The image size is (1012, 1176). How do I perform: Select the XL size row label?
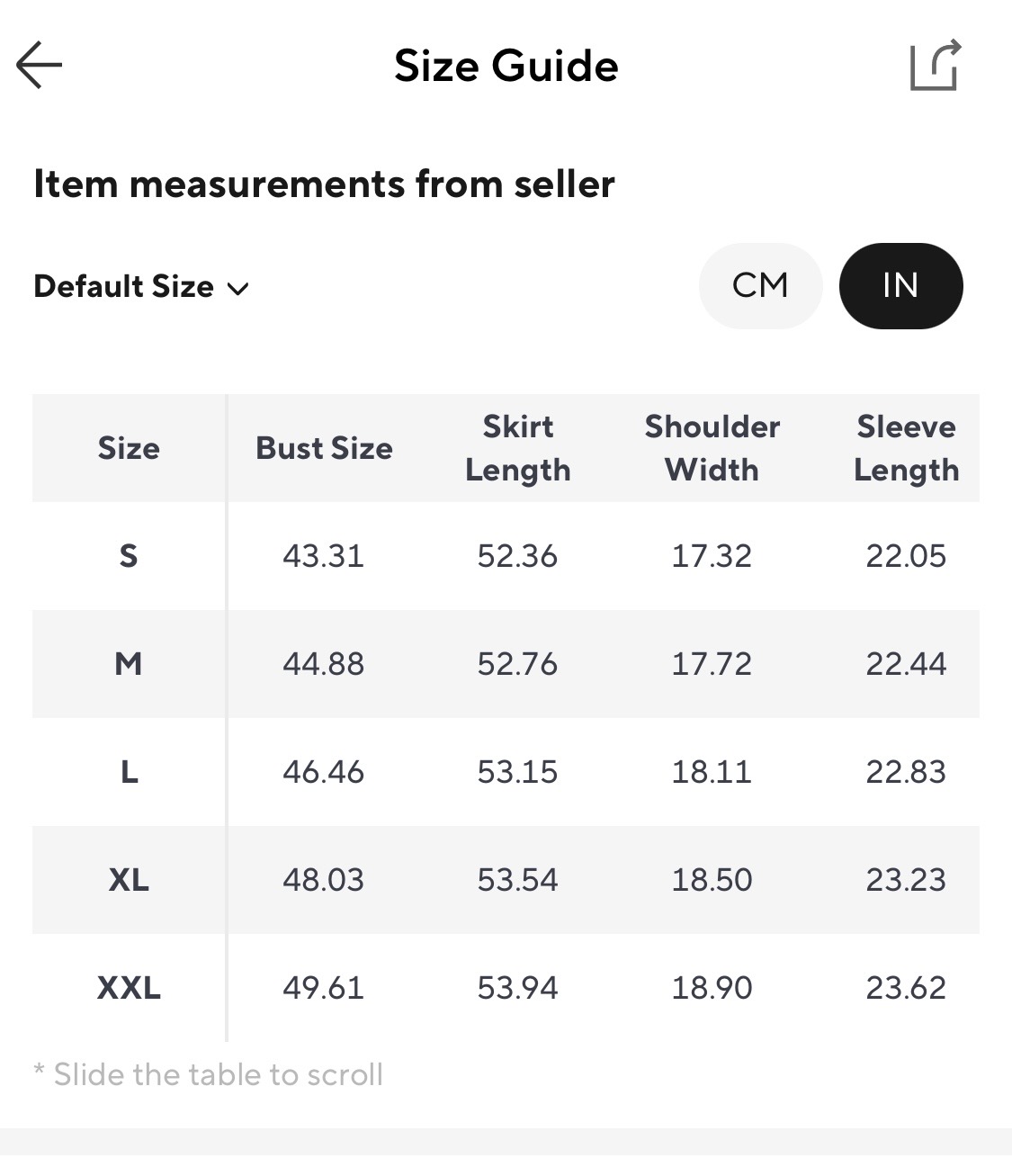pyautogui.click(x=129, y=880)
